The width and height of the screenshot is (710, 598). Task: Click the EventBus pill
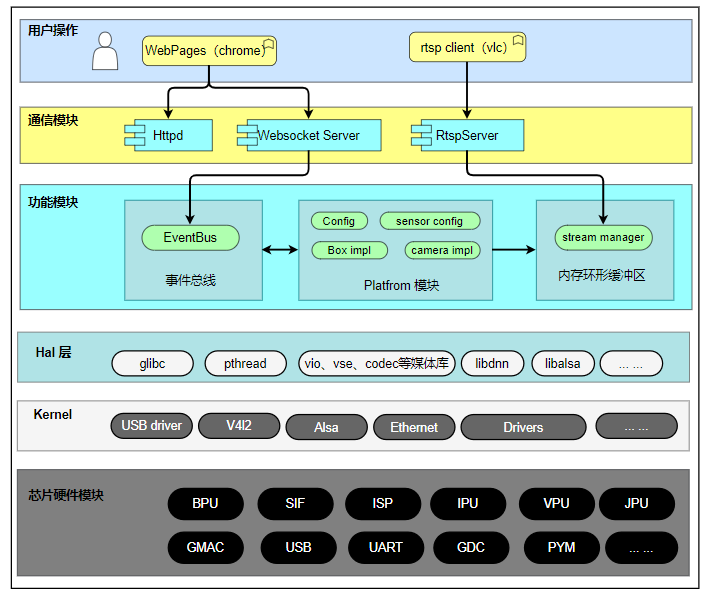(190, 238)
